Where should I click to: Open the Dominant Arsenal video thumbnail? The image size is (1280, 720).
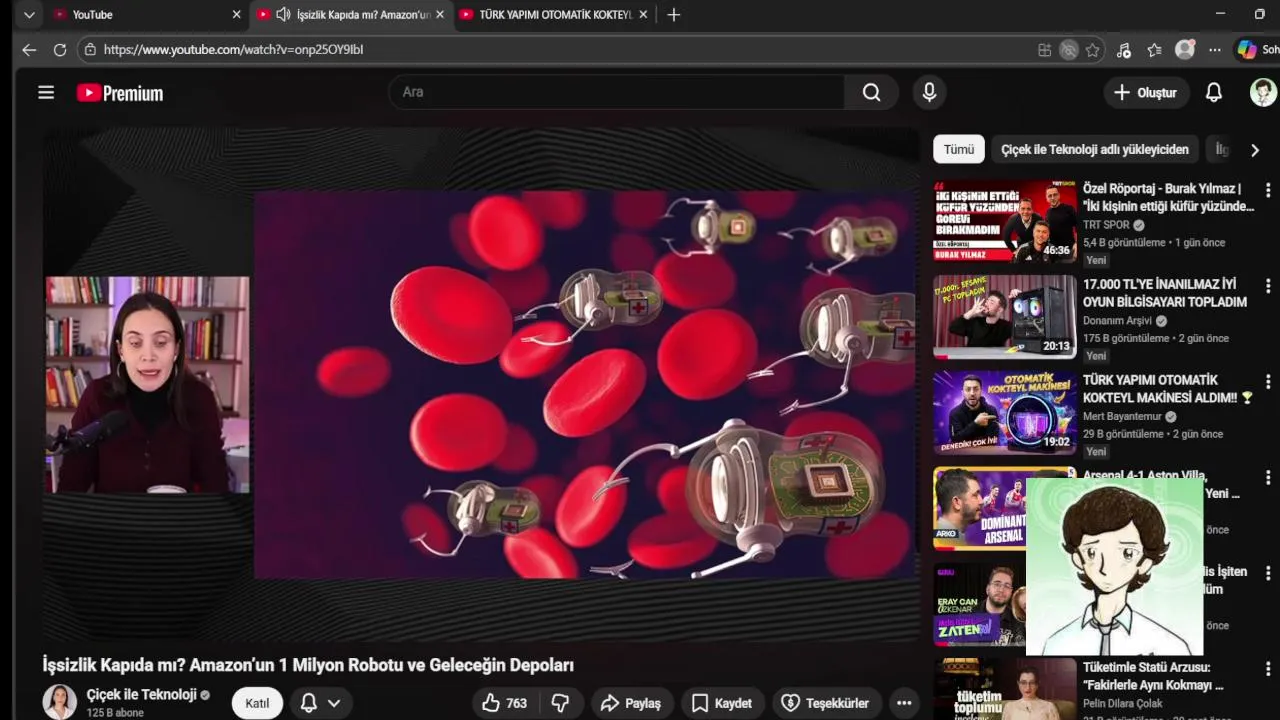980,508
